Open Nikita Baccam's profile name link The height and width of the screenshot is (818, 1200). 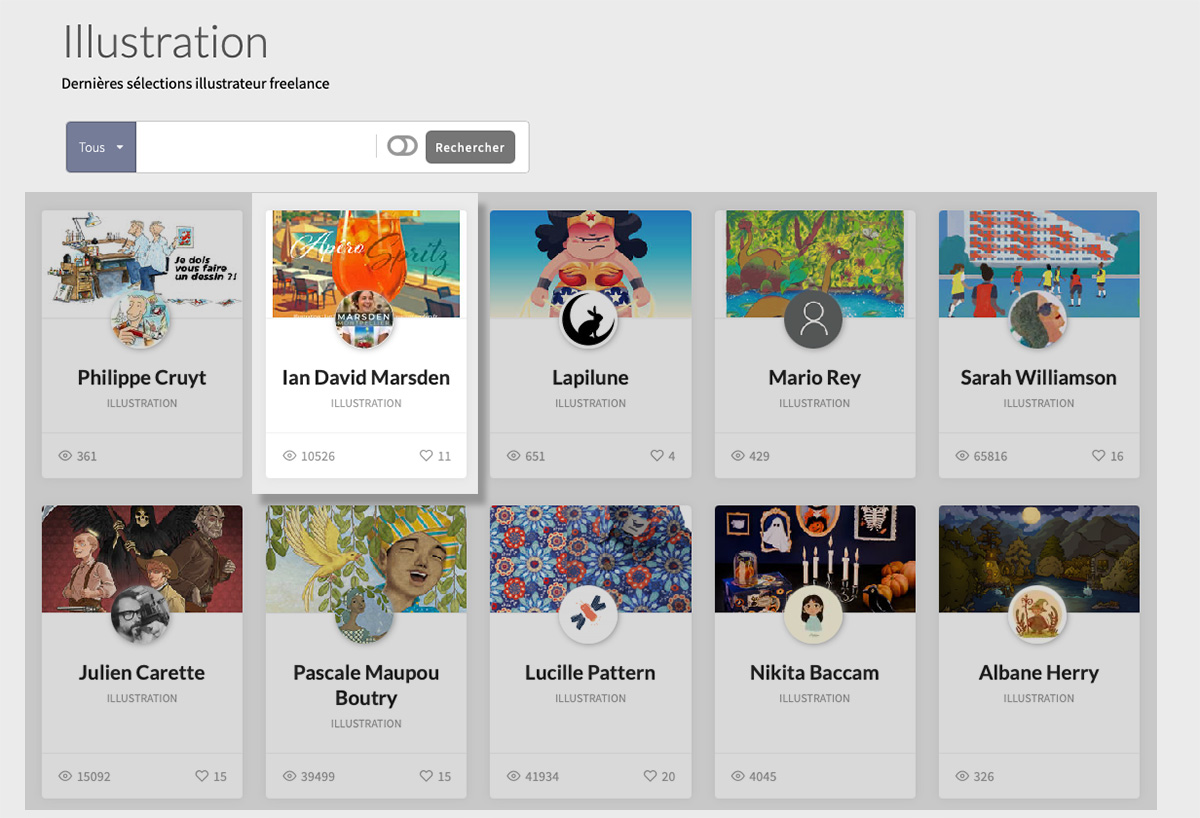[814, 673]
